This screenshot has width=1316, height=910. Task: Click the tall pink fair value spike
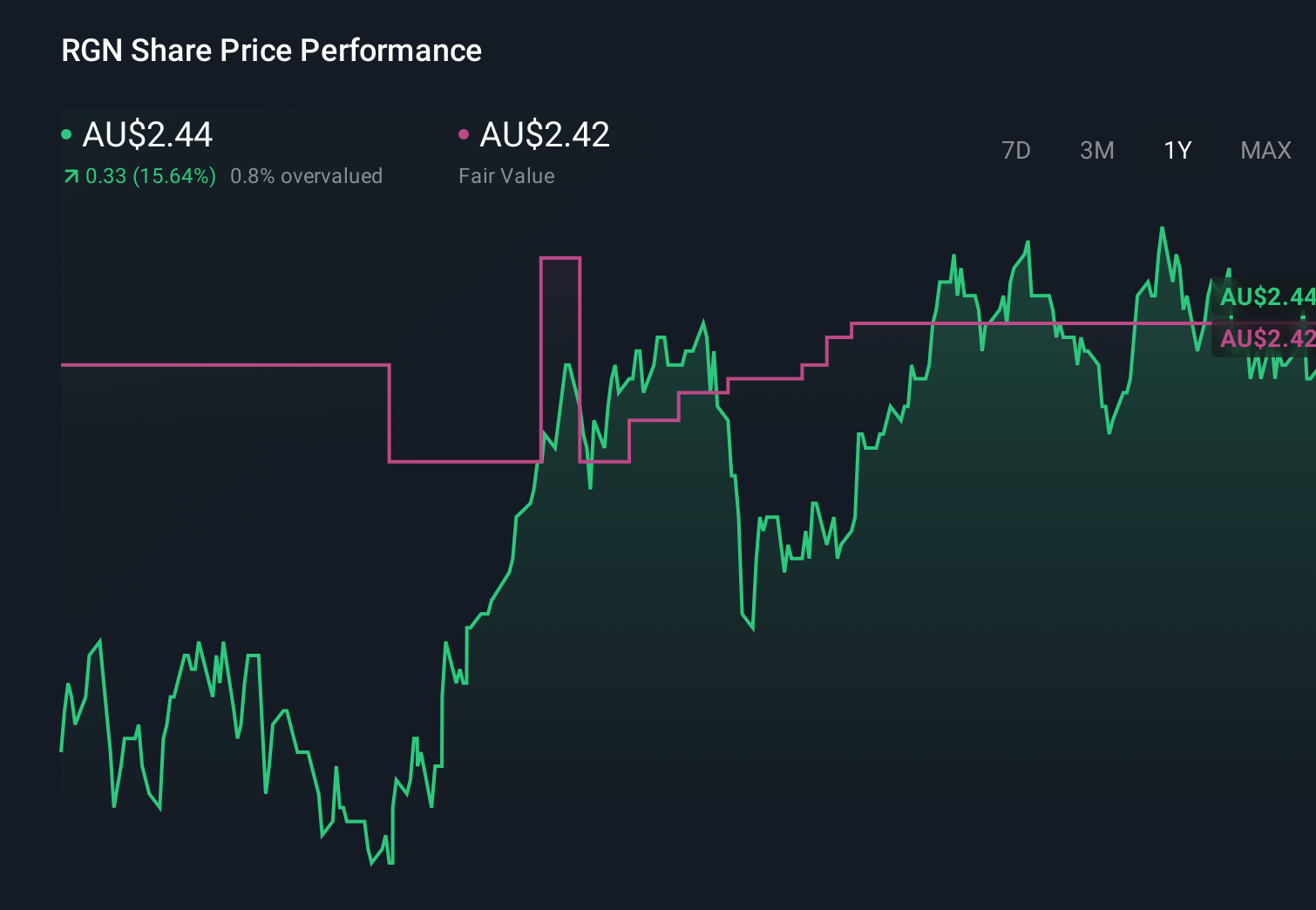click(560, 257)
